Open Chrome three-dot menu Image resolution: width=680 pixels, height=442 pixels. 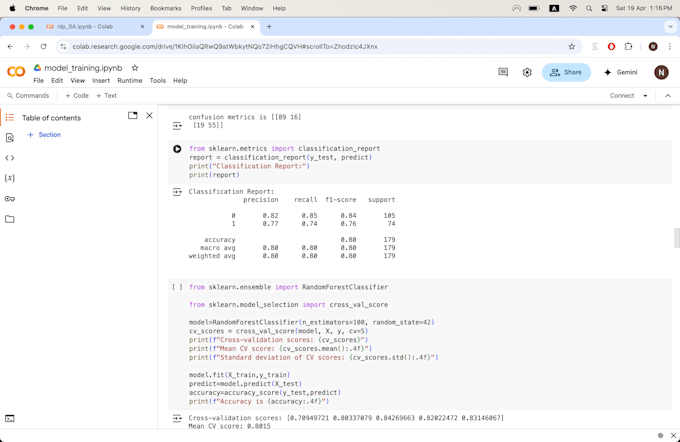coord(670,46)
